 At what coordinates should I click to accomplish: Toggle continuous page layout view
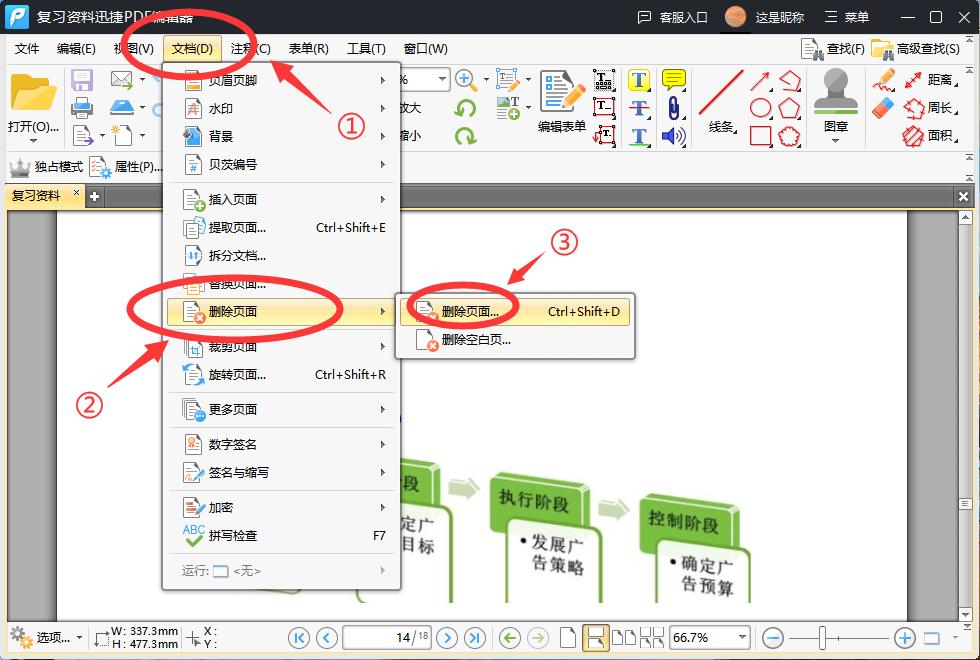(595, 638)
